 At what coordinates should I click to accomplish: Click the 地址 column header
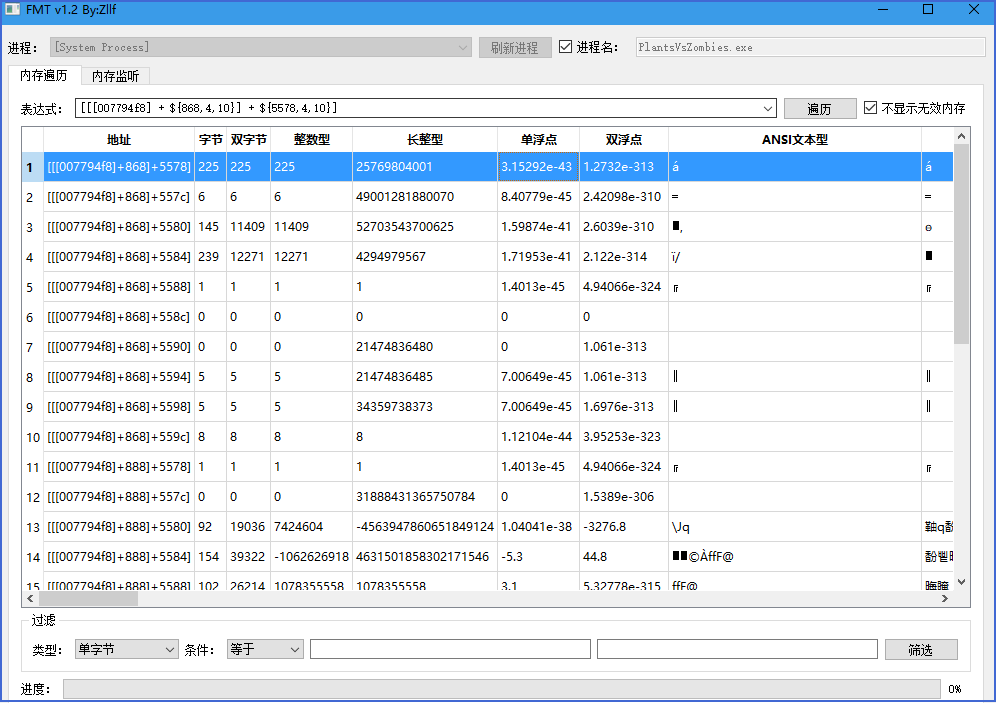(x=119, y=140)
